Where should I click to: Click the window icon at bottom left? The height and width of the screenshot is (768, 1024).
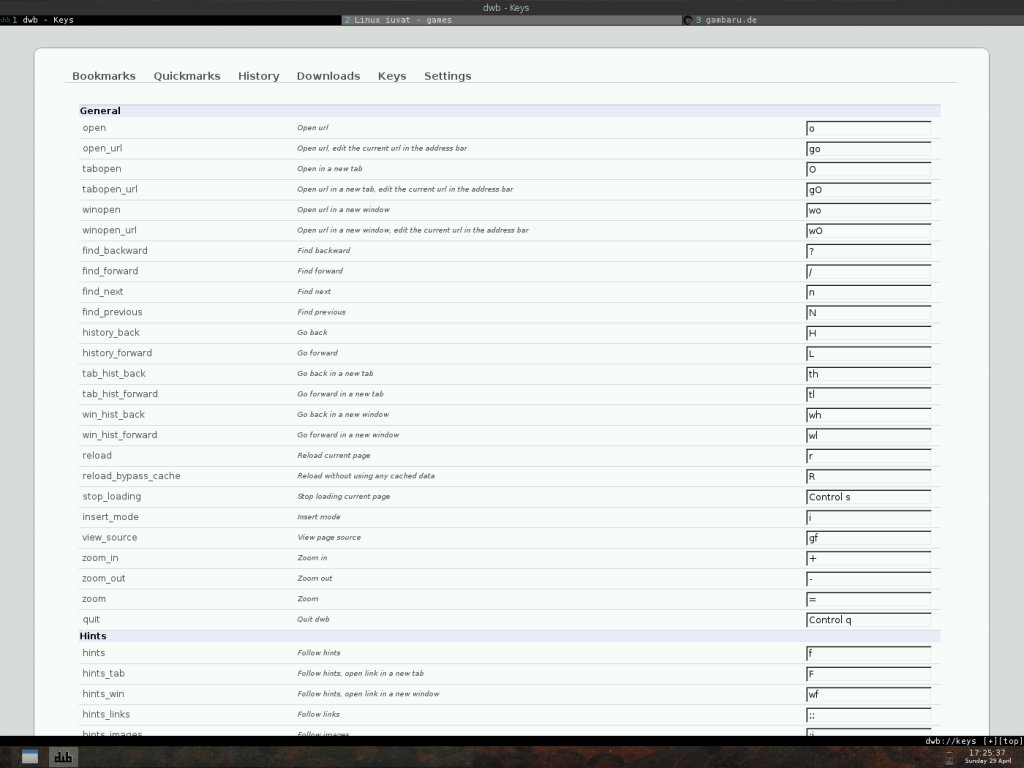[29, 757]
